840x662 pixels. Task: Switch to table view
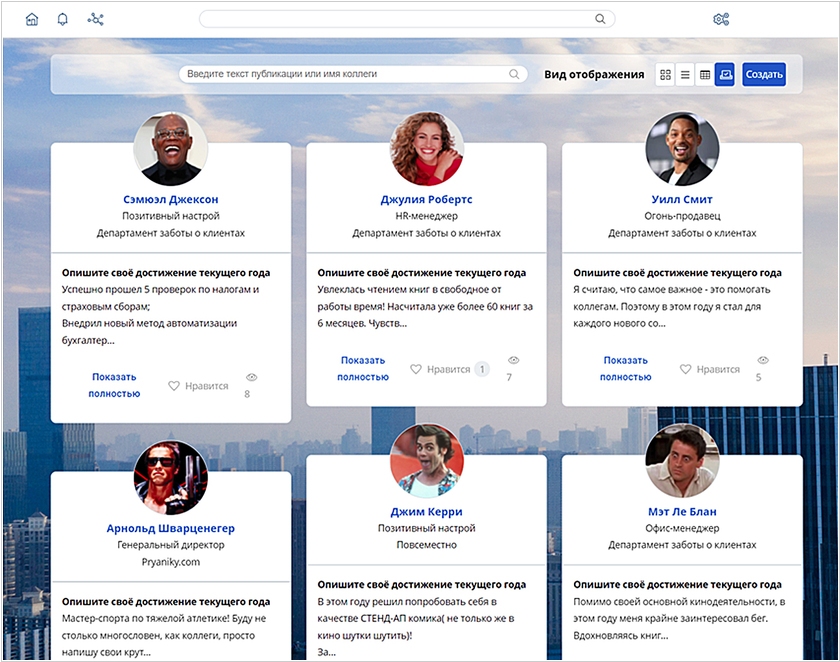point(705,74)
